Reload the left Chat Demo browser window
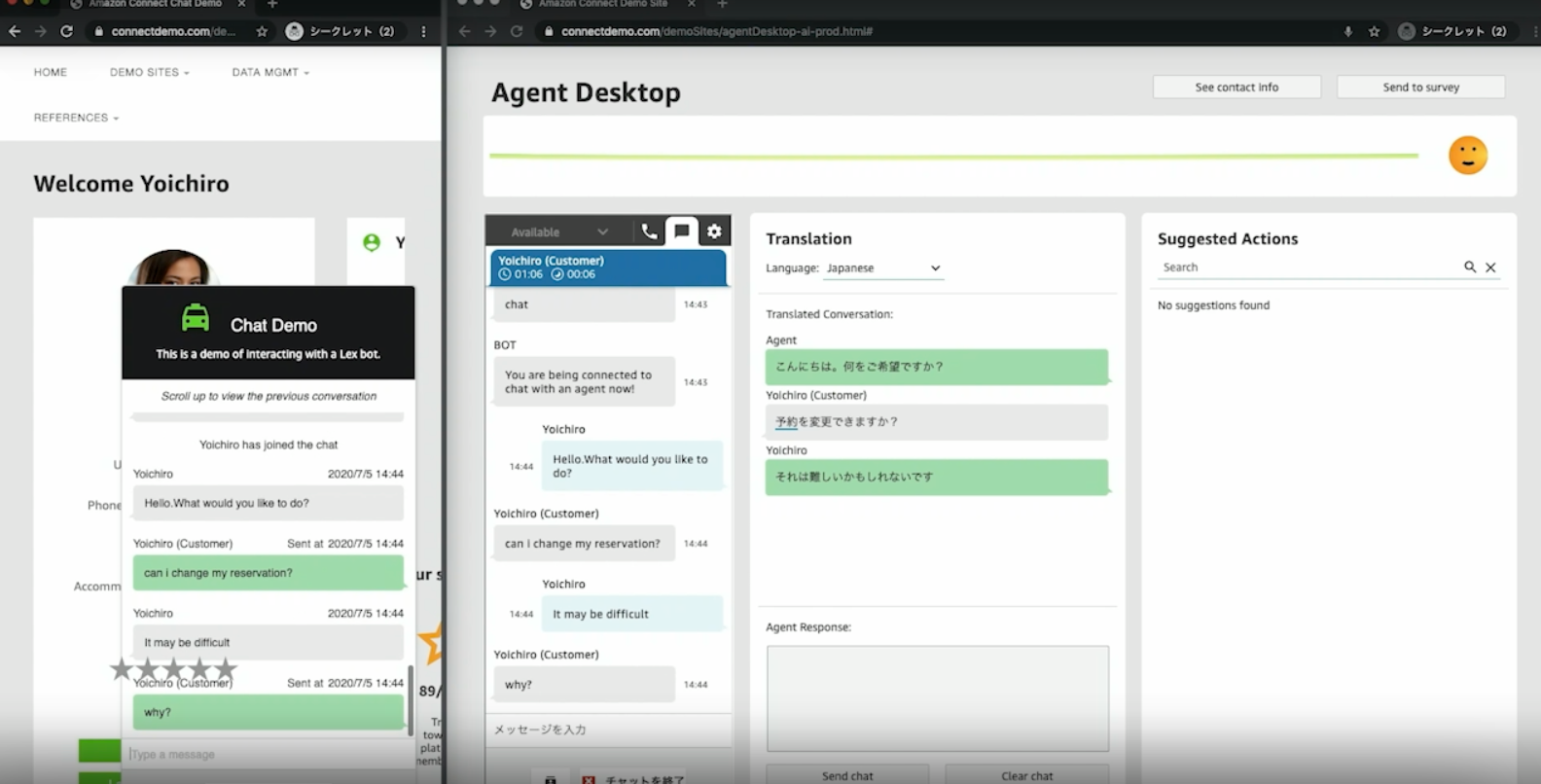The width and height of the screenshot is (1541, 784). pos(66,31)
